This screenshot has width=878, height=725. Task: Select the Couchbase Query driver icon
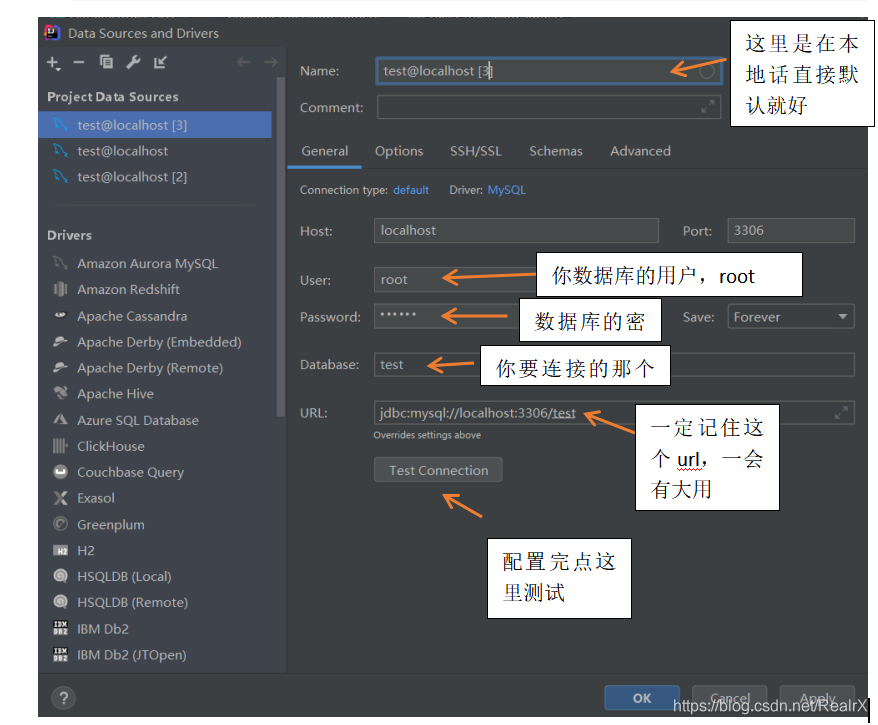pos(60,472)
